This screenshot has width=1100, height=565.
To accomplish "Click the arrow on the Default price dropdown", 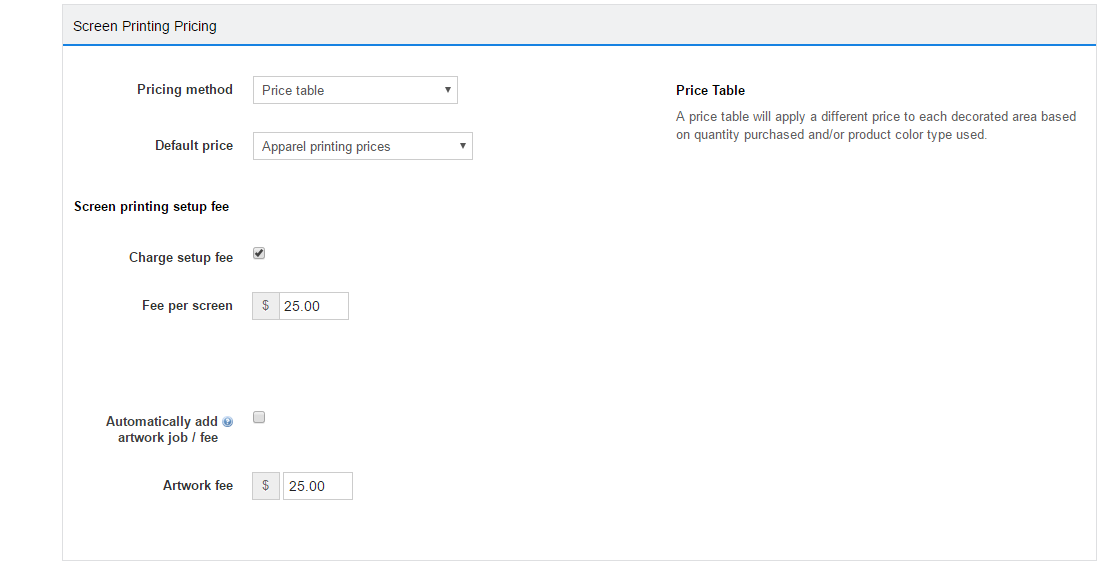I will coord(462,146).
